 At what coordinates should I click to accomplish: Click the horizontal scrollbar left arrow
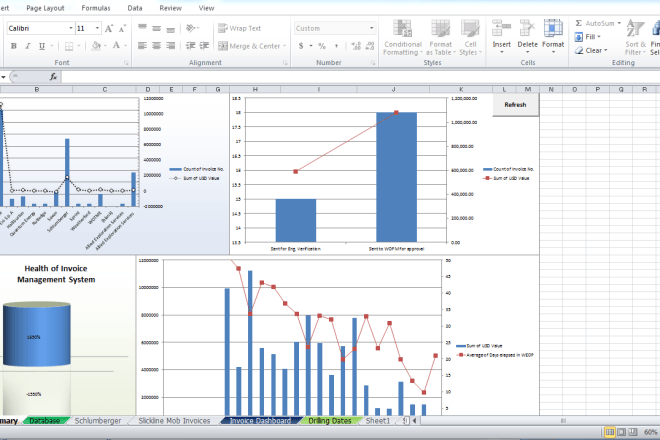[415, 420]
